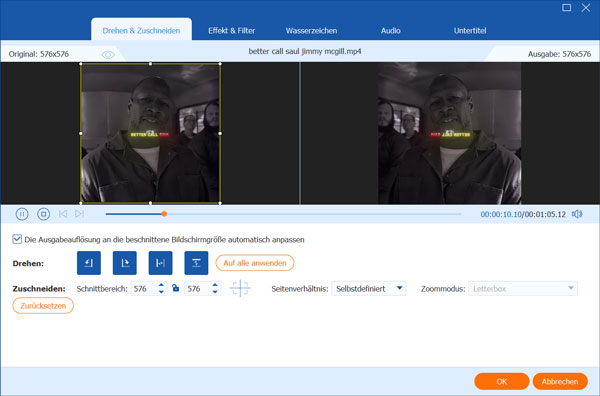Viewport: 600px width, 396px height.
Task: Toggle the aspect ratio lock icon
Action: click(x=176, y=288)
